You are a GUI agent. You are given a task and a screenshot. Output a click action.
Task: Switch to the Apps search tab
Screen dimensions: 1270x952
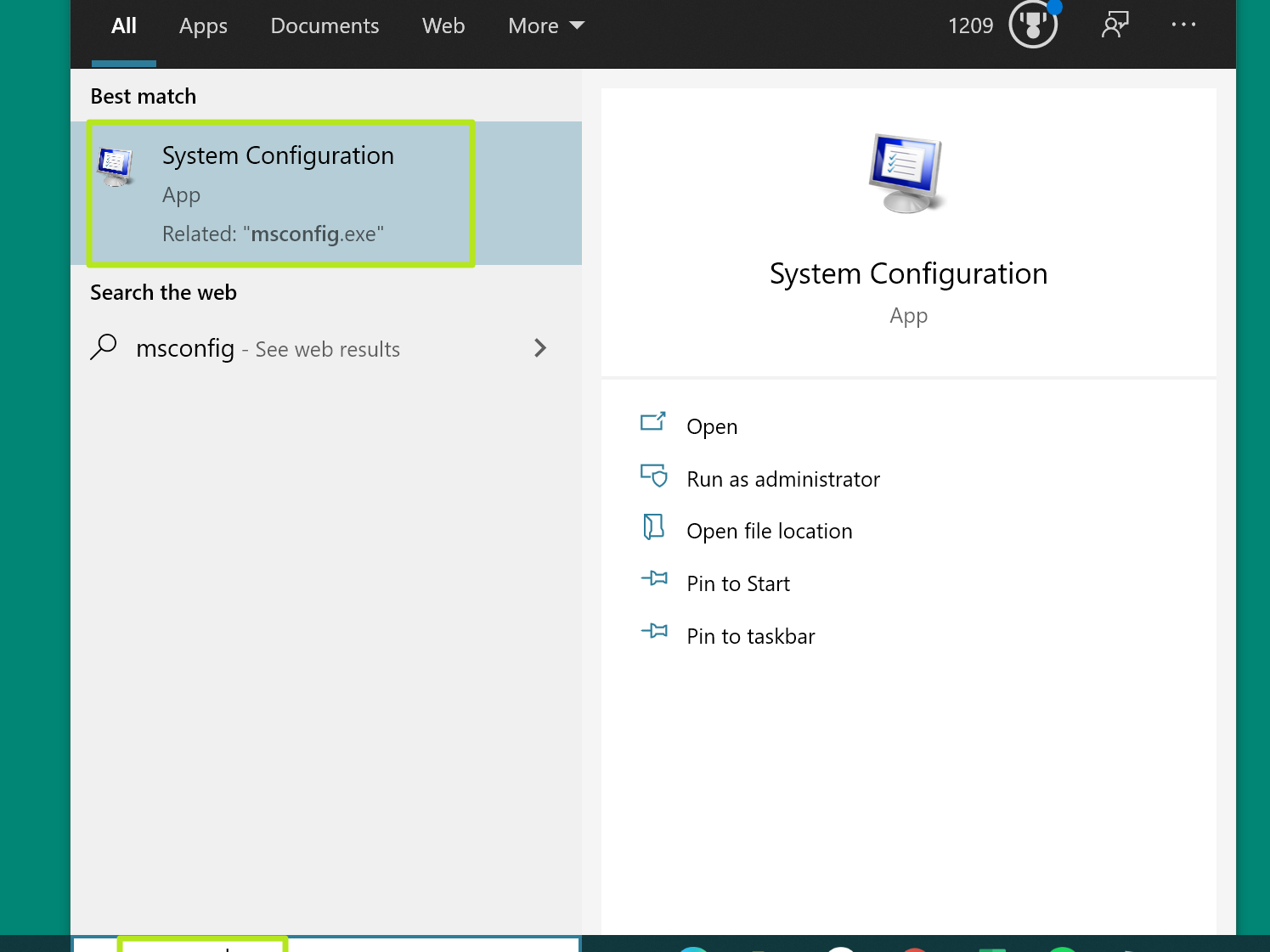coord(203,26)
